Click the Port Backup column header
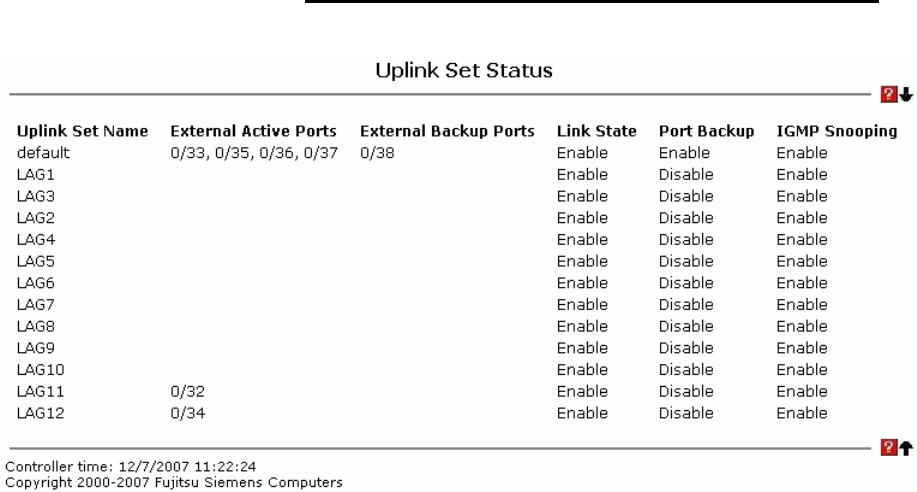The height and width of the screenshot is (492, 917). pos(706,133)
